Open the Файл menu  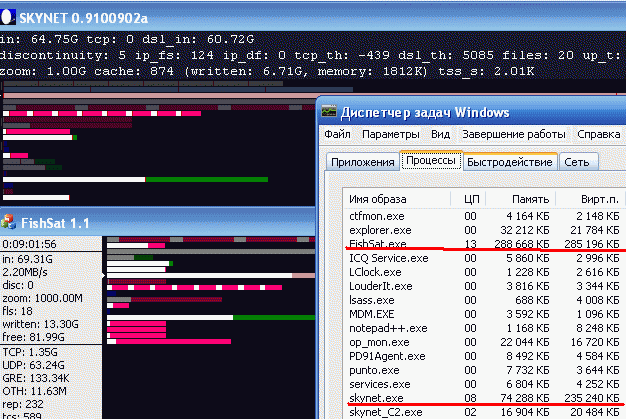(337, 134)
